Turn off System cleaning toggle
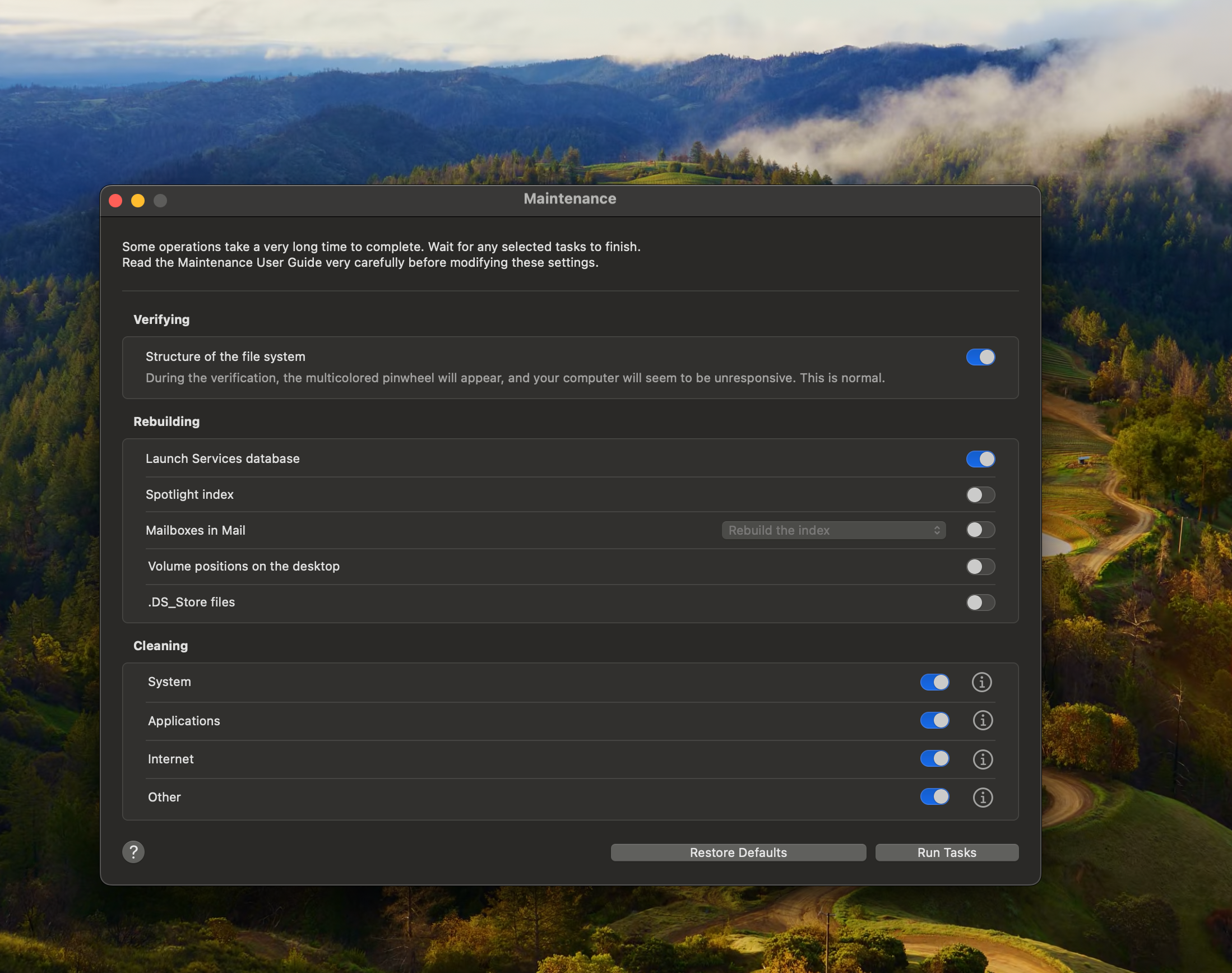This screenshot has width=1232, height=973. tap(934, 682)
